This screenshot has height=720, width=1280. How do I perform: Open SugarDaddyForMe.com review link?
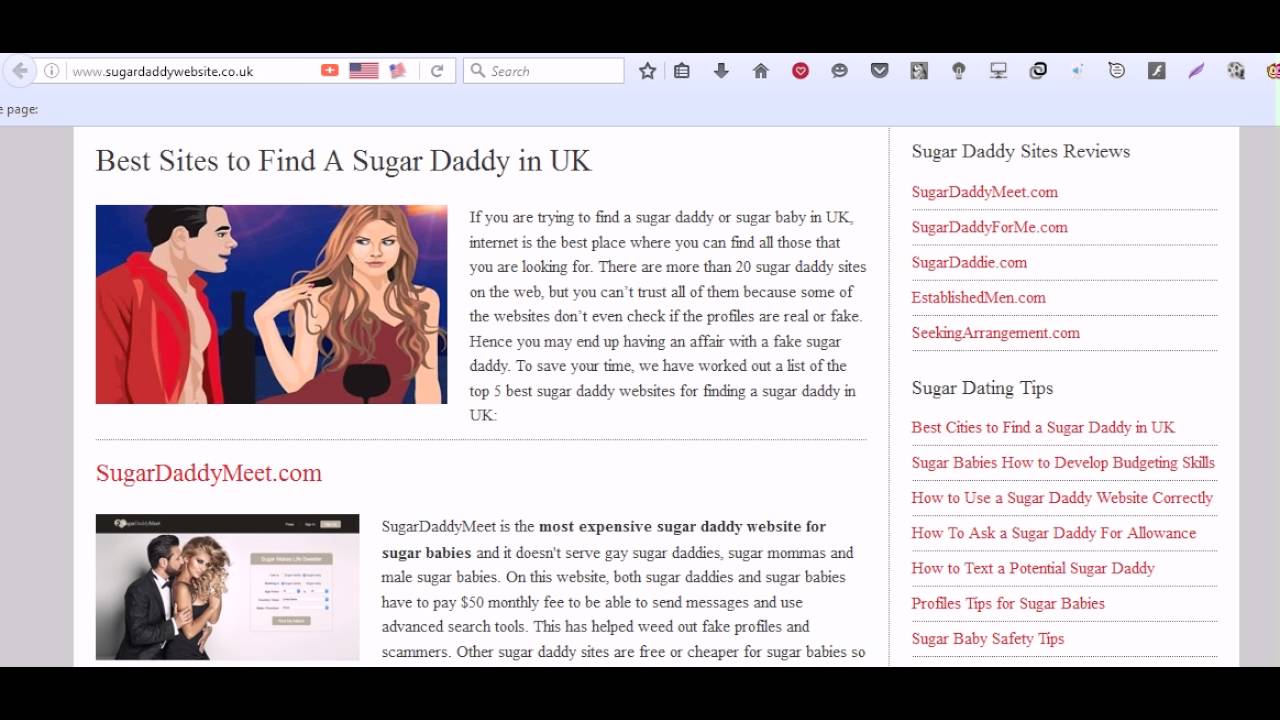pos(989,227)
